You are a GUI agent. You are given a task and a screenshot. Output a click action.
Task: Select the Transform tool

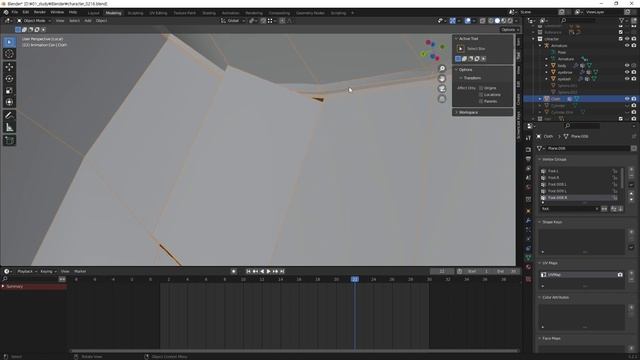(x=9, y=102)
